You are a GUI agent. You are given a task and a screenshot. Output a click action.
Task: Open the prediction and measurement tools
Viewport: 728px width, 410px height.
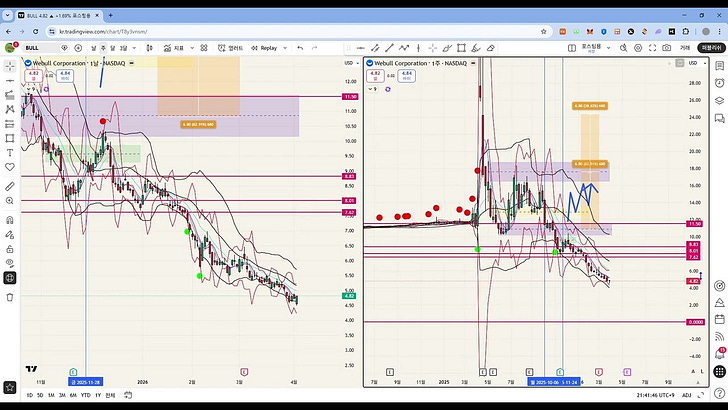click(10, 124)
